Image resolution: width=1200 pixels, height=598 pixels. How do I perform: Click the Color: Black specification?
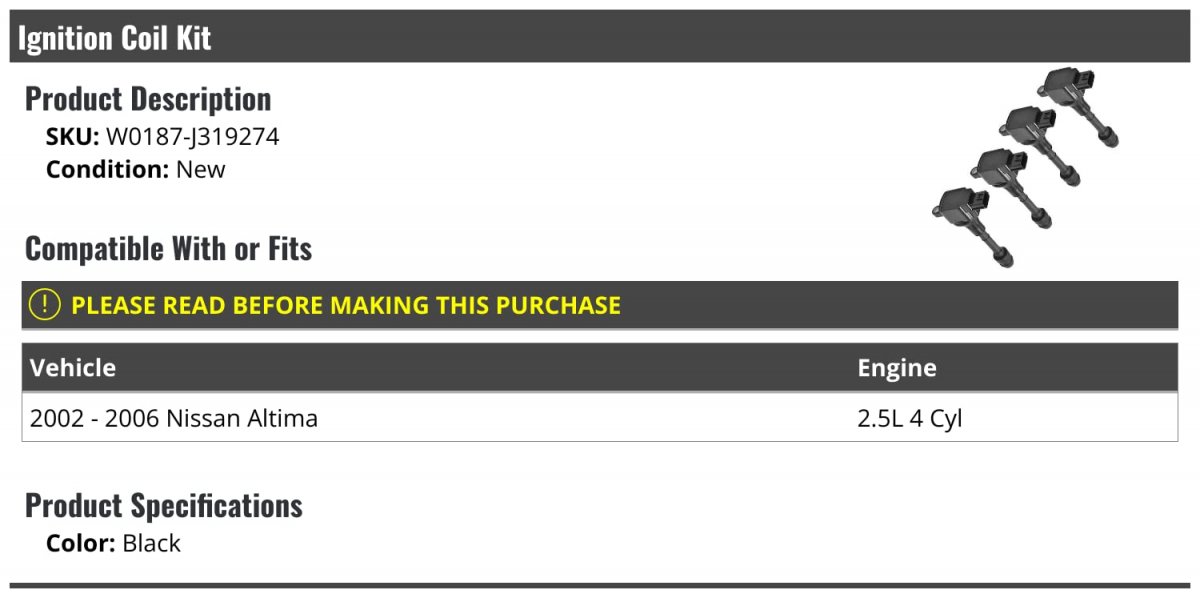[x=114, y=544]
